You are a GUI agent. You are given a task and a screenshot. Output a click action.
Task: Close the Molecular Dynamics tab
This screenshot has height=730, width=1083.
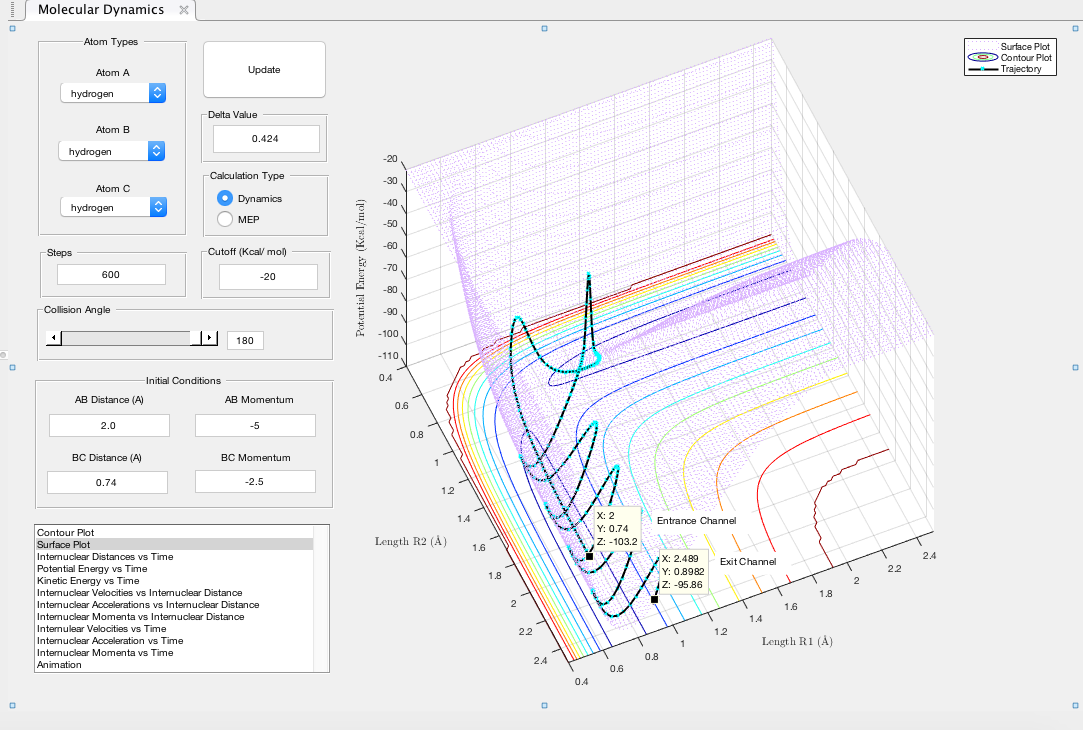click(x=183, y=10)
